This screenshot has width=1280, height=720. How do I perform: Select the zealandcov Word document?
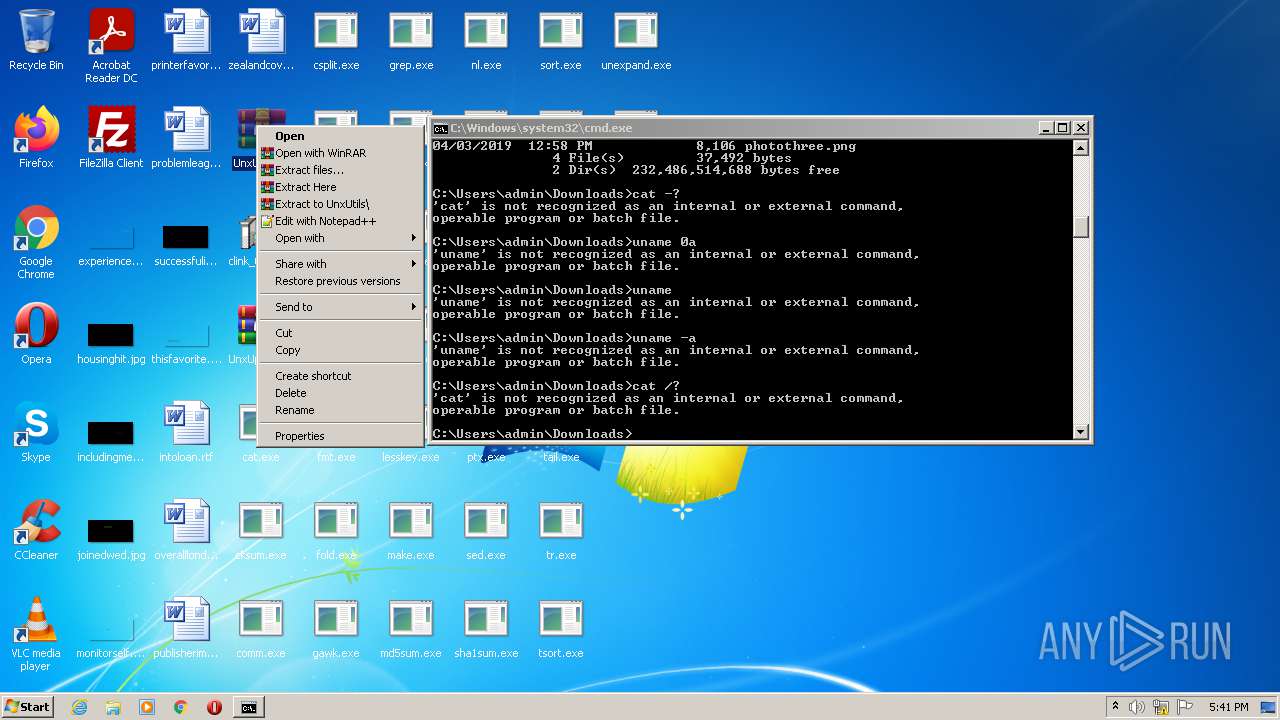click(x=261, y=40)
